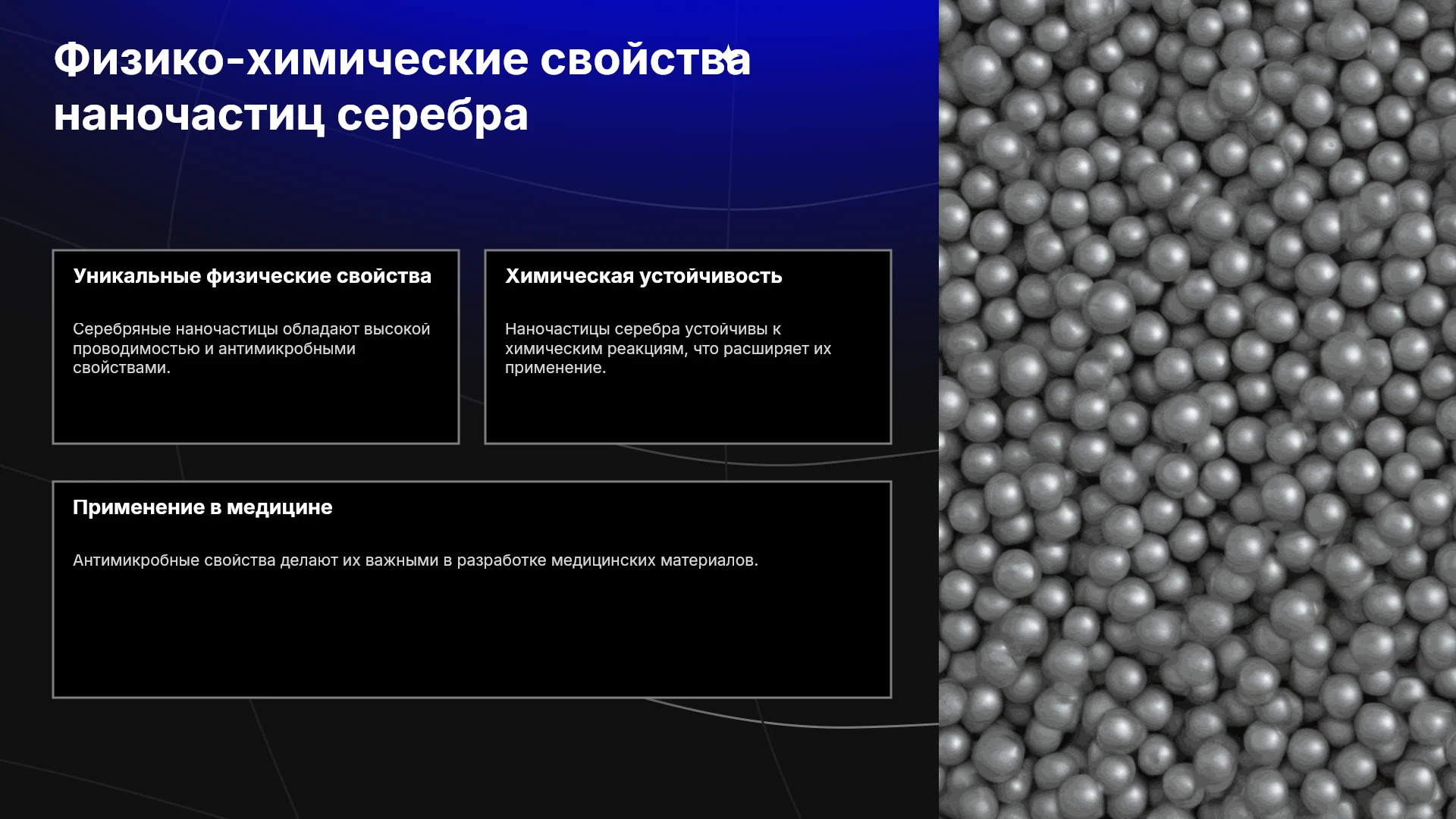Click the word 'Физико-химические' in the title
This screenshot has height=819, width=1456.
coord(290,59)
